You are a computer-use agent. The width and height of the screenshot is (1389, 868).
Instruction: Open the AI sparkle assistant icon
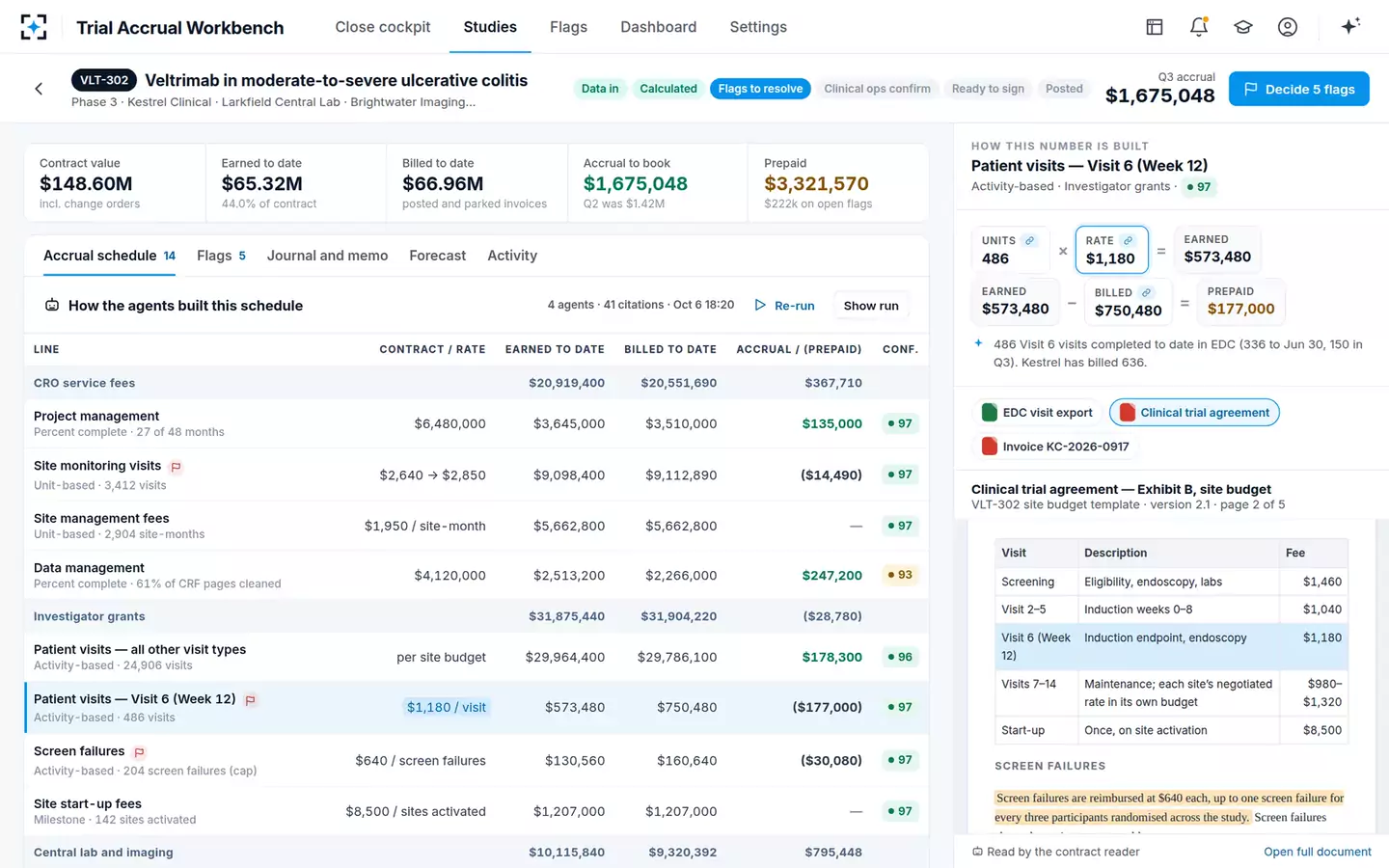pyautogui.click(x=1350, y=26)
